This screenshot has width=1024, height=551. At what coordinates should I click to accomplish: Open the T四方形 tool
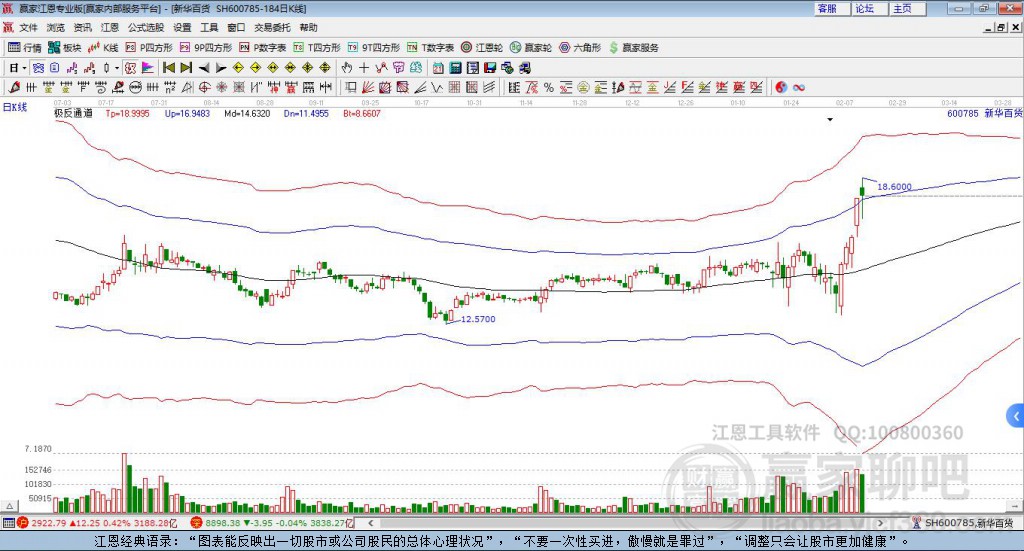[317, 48]
